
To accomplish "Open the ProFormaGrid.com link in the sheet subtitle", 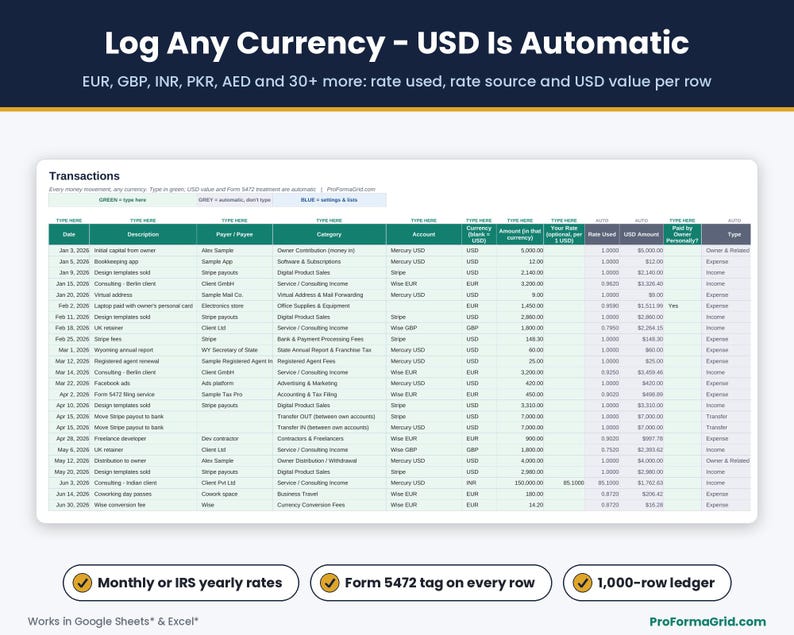I will coord(351,189).
